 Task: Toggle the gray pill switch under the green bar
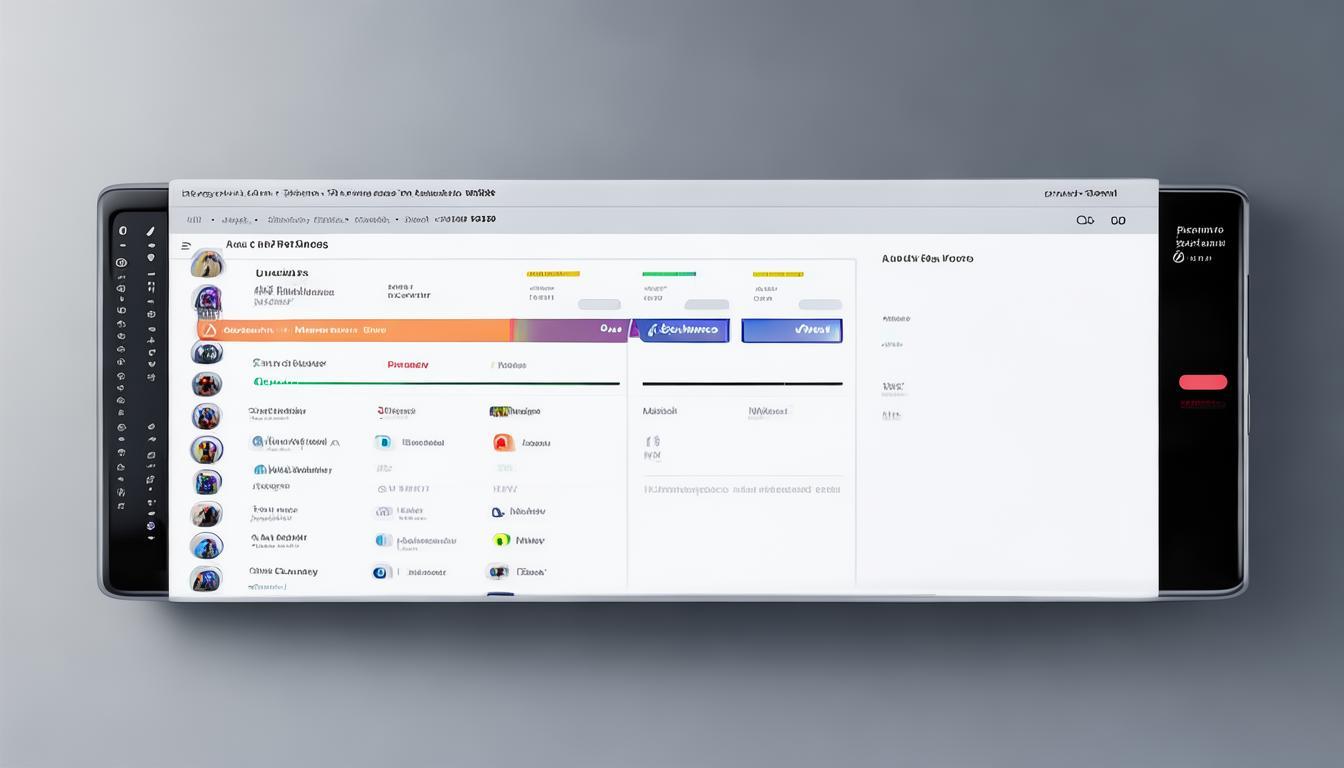point(707,304)
